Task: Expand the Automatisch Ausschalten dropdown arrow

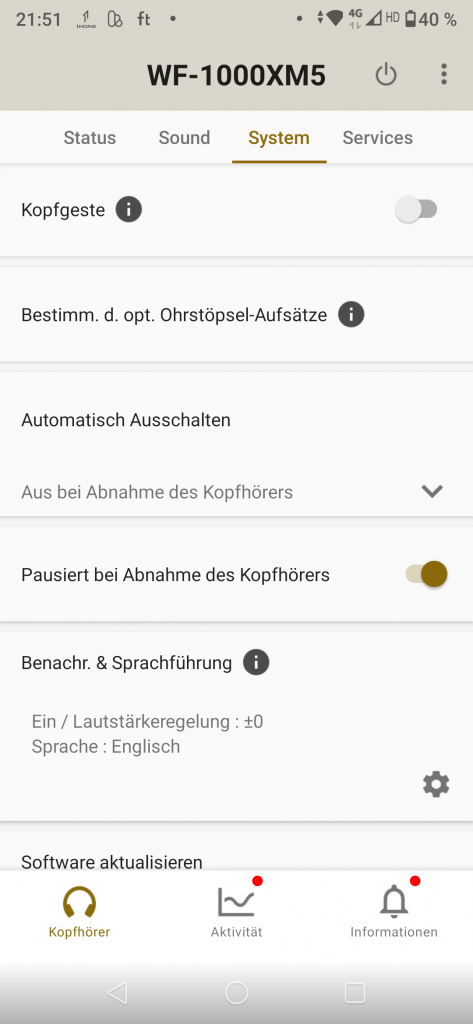Action: click(432, 492)
